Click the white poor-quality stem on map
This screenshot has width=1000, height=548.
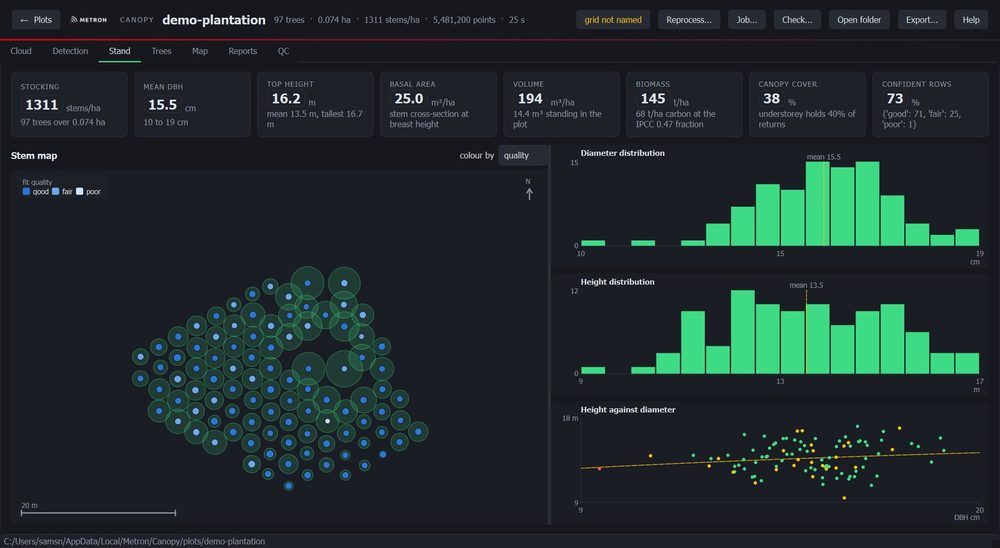click(x=328, y=421)
